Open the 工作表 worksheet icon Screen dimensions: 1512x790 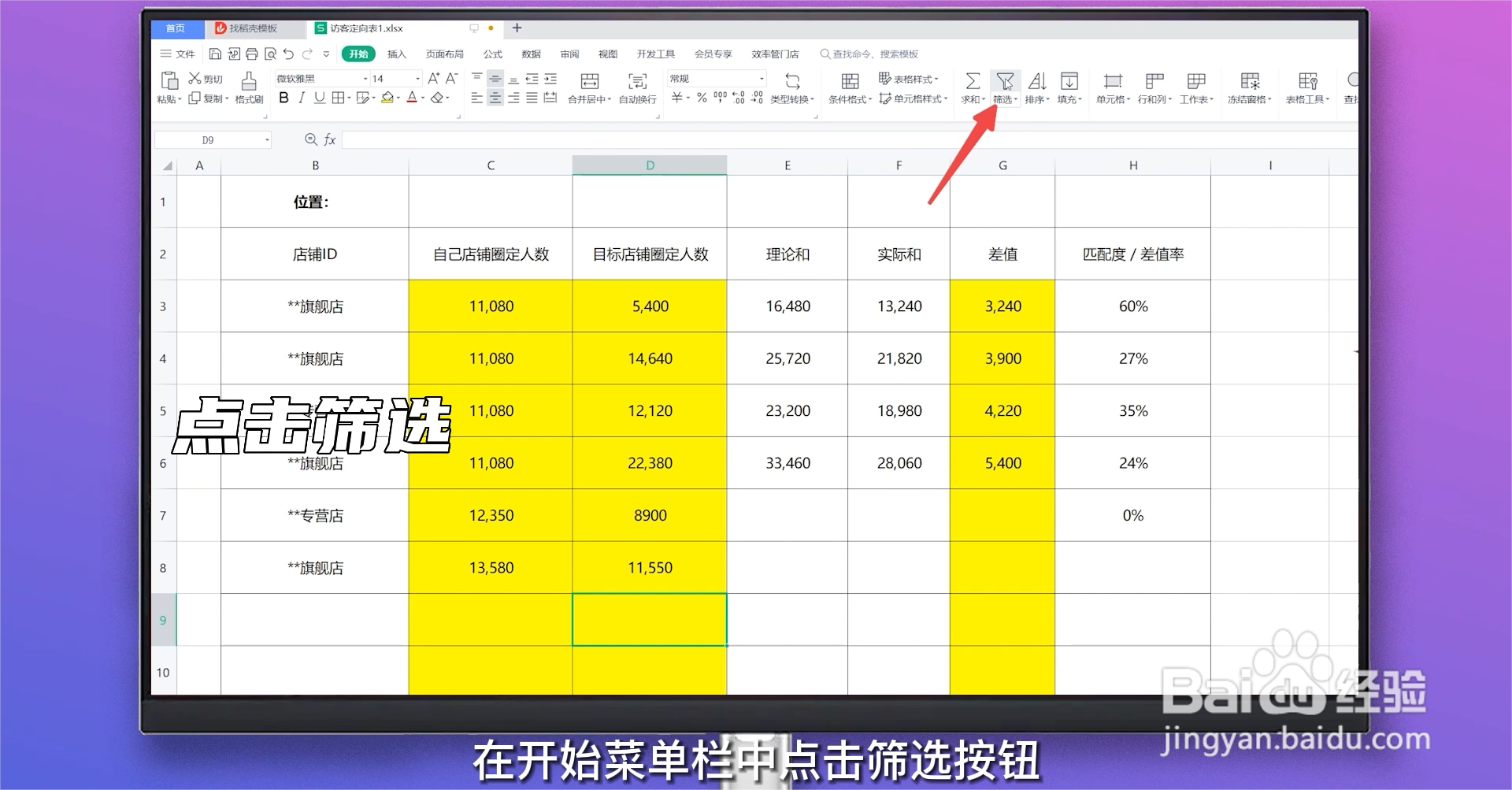(1196, 81)
